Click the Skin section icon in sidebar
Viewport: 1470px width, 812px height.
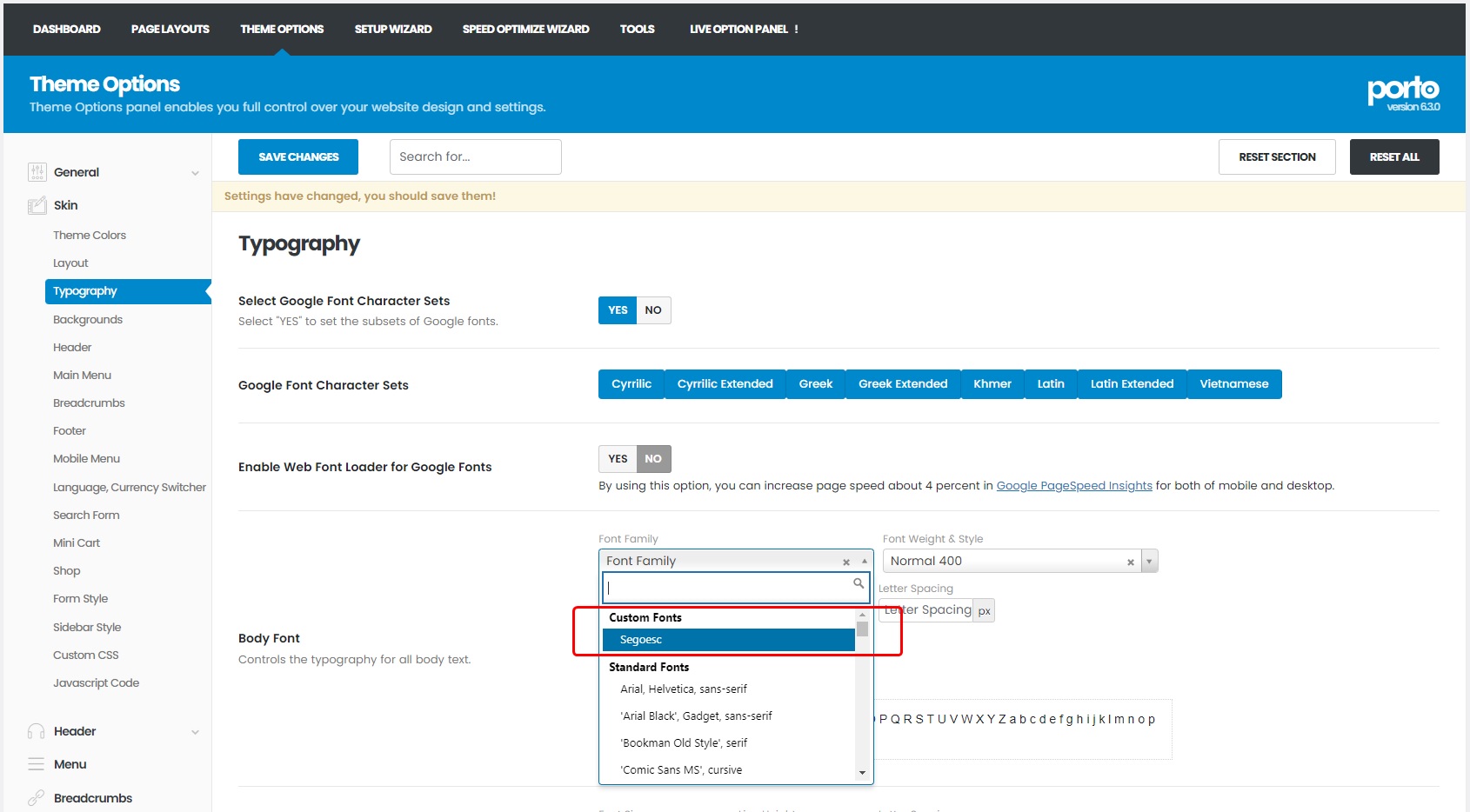(x=37, y=206)
